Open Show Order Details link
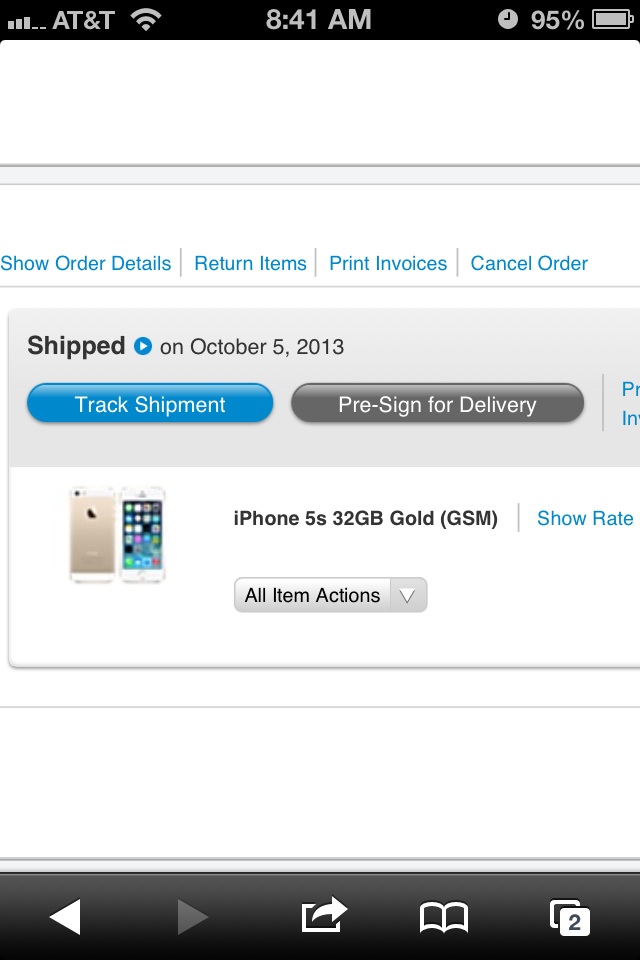This screenshot has height=960, width=640. point(86,263)
